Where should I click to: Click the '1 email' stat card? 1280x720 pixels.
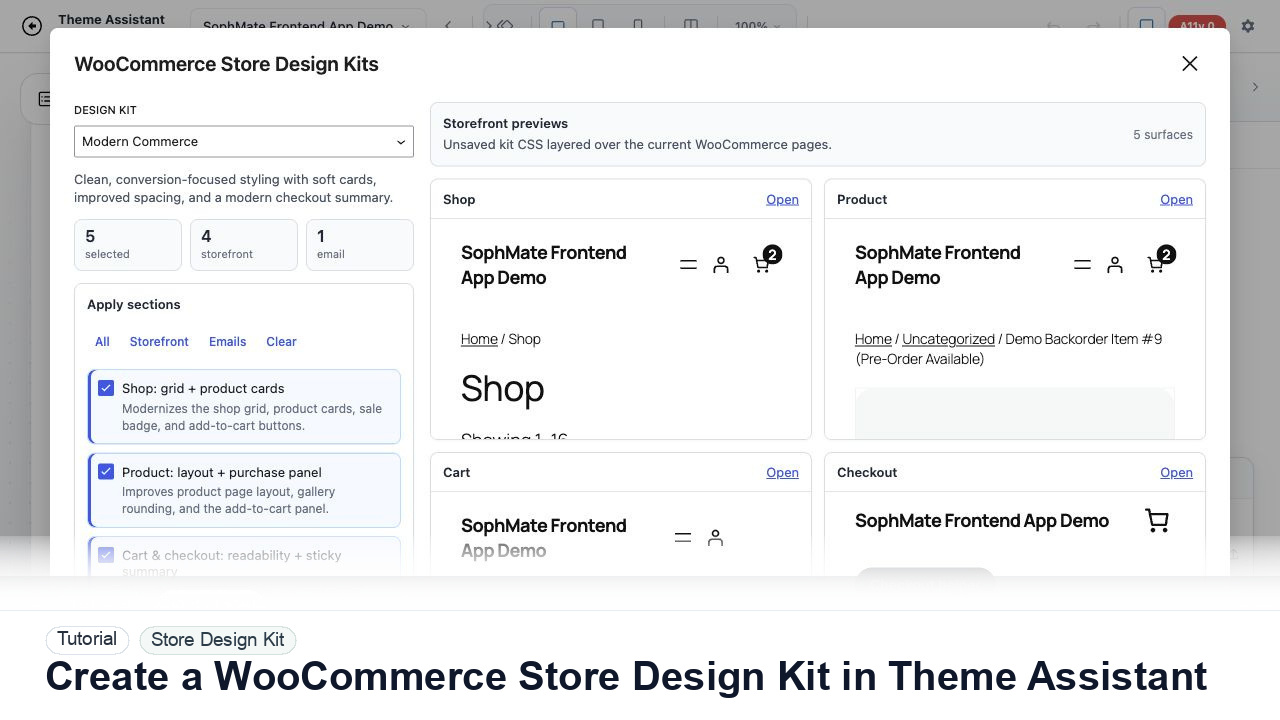tap(360, 245)
